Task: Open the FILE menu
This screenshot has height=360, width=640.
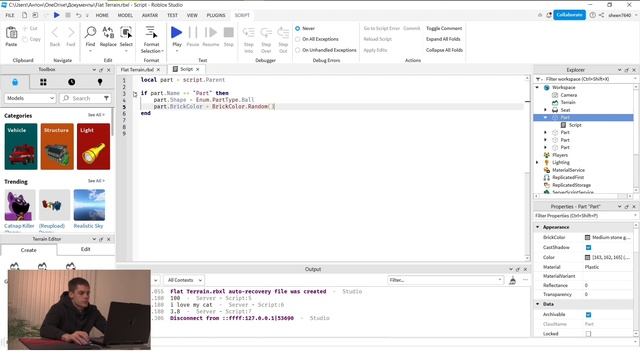Action: 10,15
